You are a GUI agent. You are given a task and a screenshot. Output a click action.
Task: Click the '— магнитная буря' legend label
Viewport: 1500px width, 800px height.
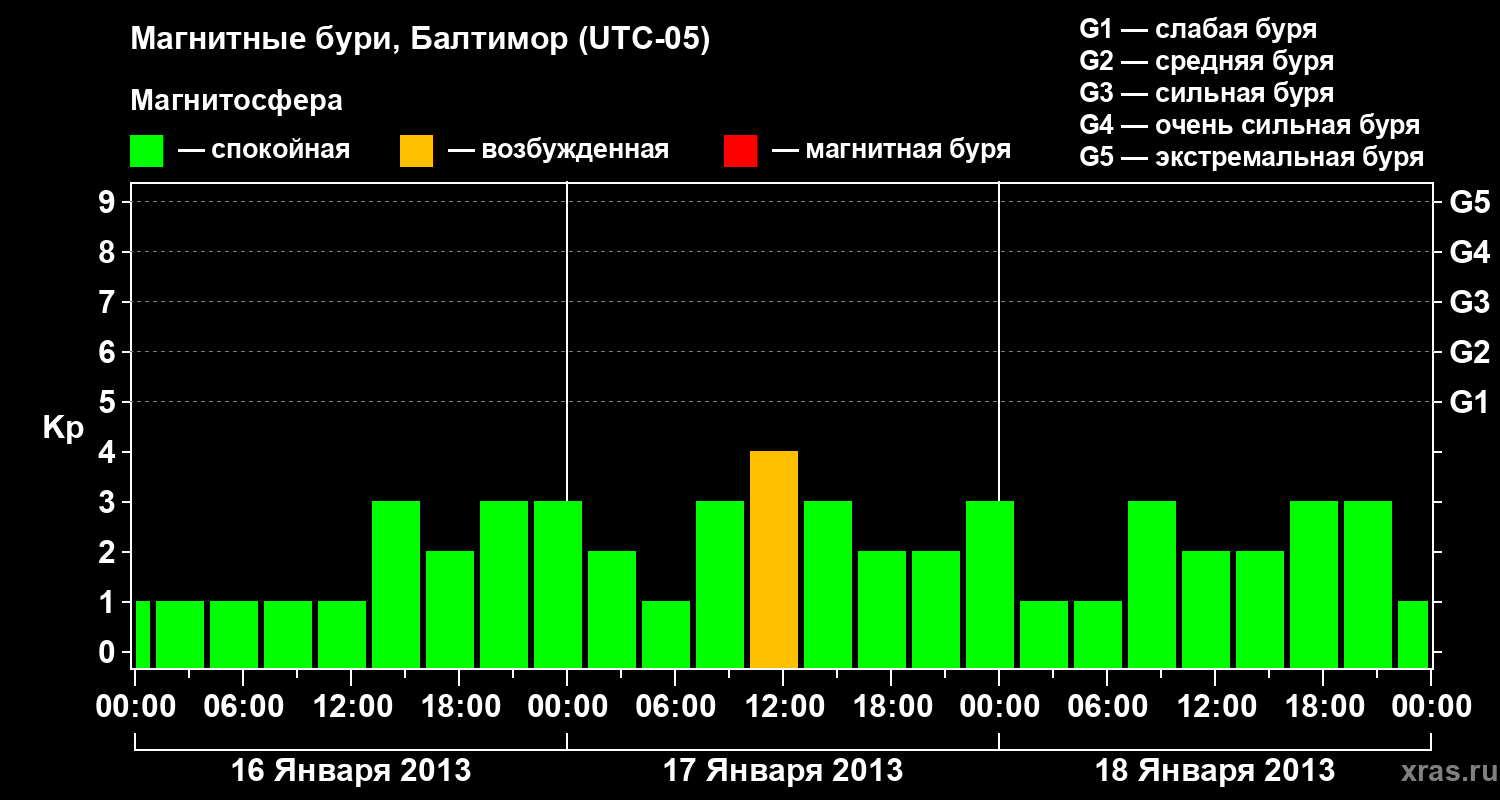891,151
